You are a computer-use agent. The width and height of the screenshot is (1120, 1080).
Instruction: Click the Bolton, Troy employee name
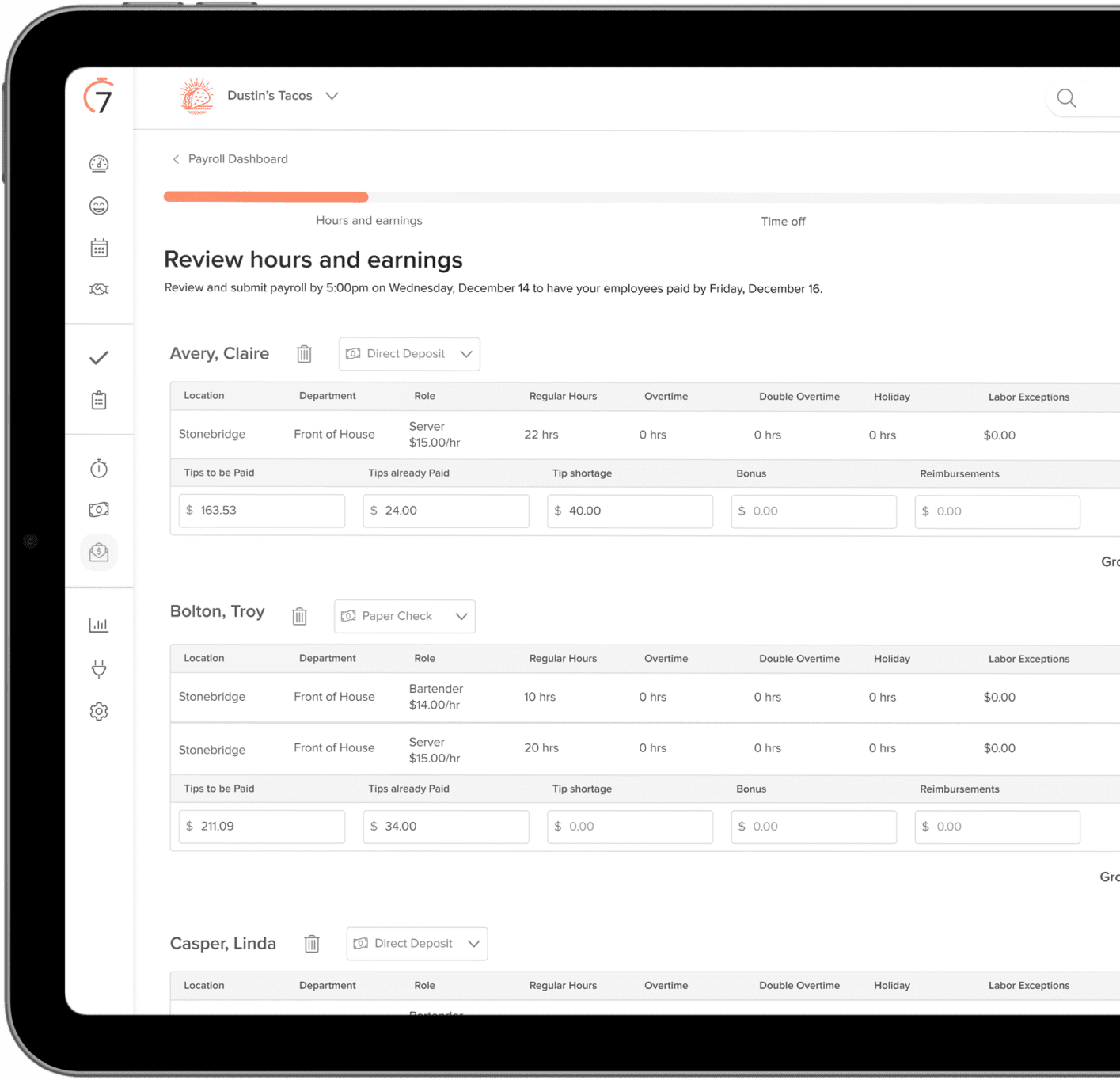pyautogui.click(x=218, y=612)
